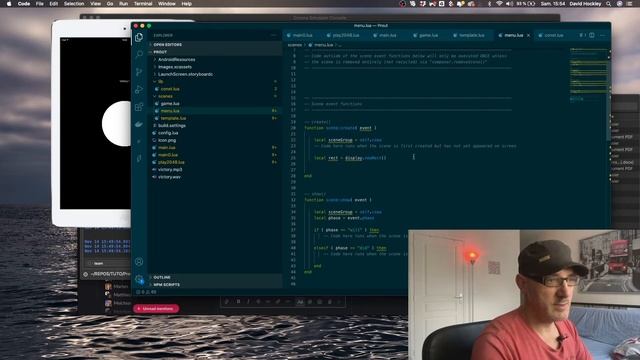The width and height of the screenshot is (640, 360).
Task: Open the Run and Debug view
Action: point(139,89)
